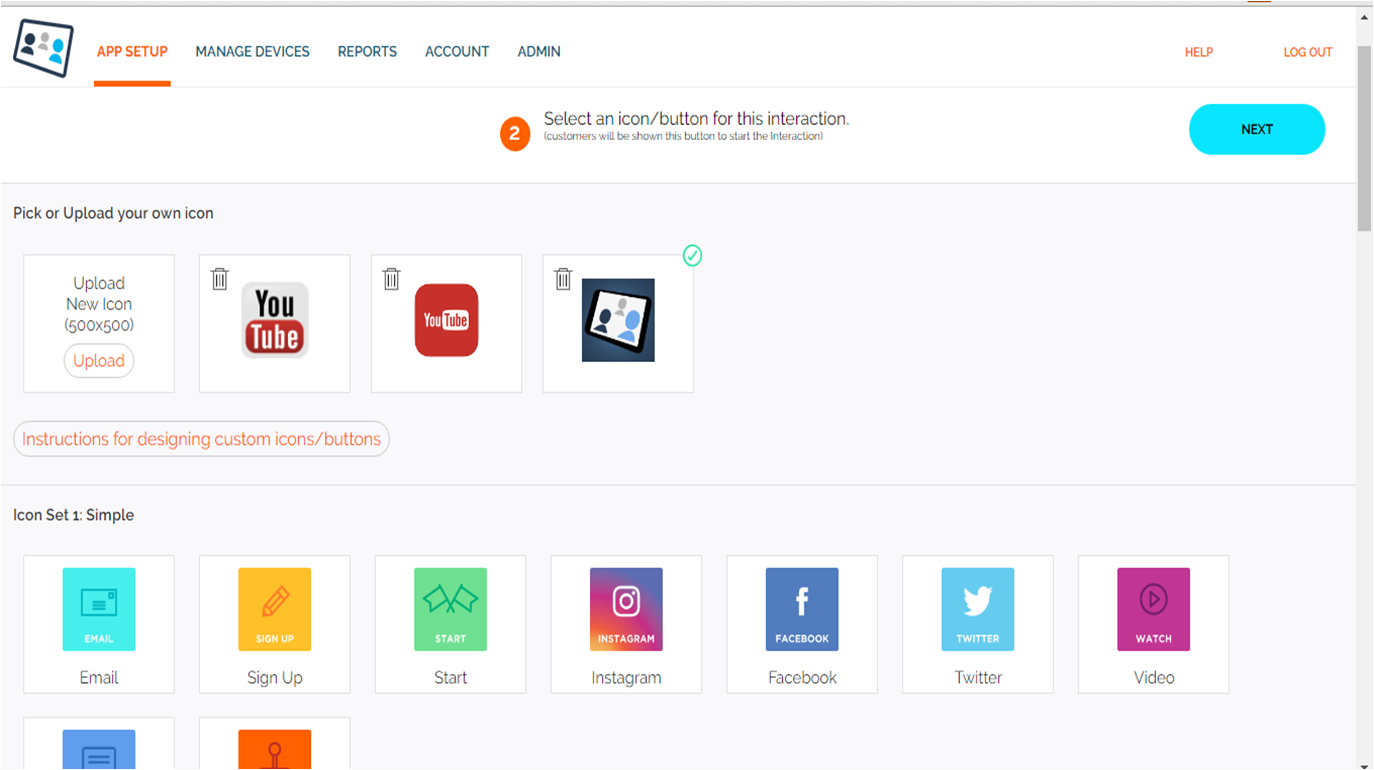This screenshot has height=770, width=1374.
Task: Choose the Facebook icon
Action: tap(802, 609)
